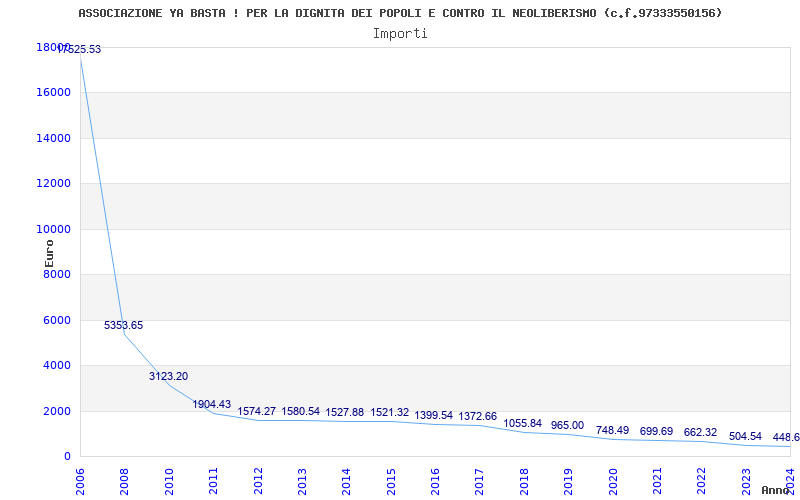The image size is (800, 500).
Task: Click the x-axis year 2022
Action: pyautogui.click(x=702, y=481)
